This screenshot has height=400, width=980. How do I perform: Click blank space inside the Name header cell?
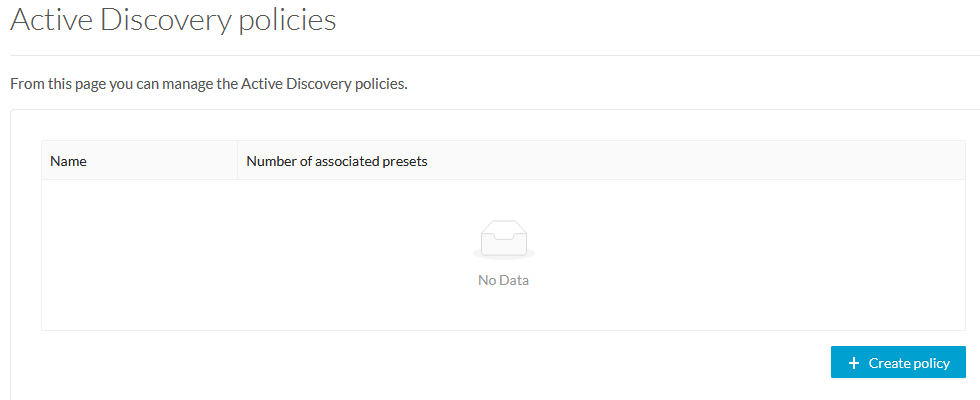pyautogui.click(x=162, y=161)
